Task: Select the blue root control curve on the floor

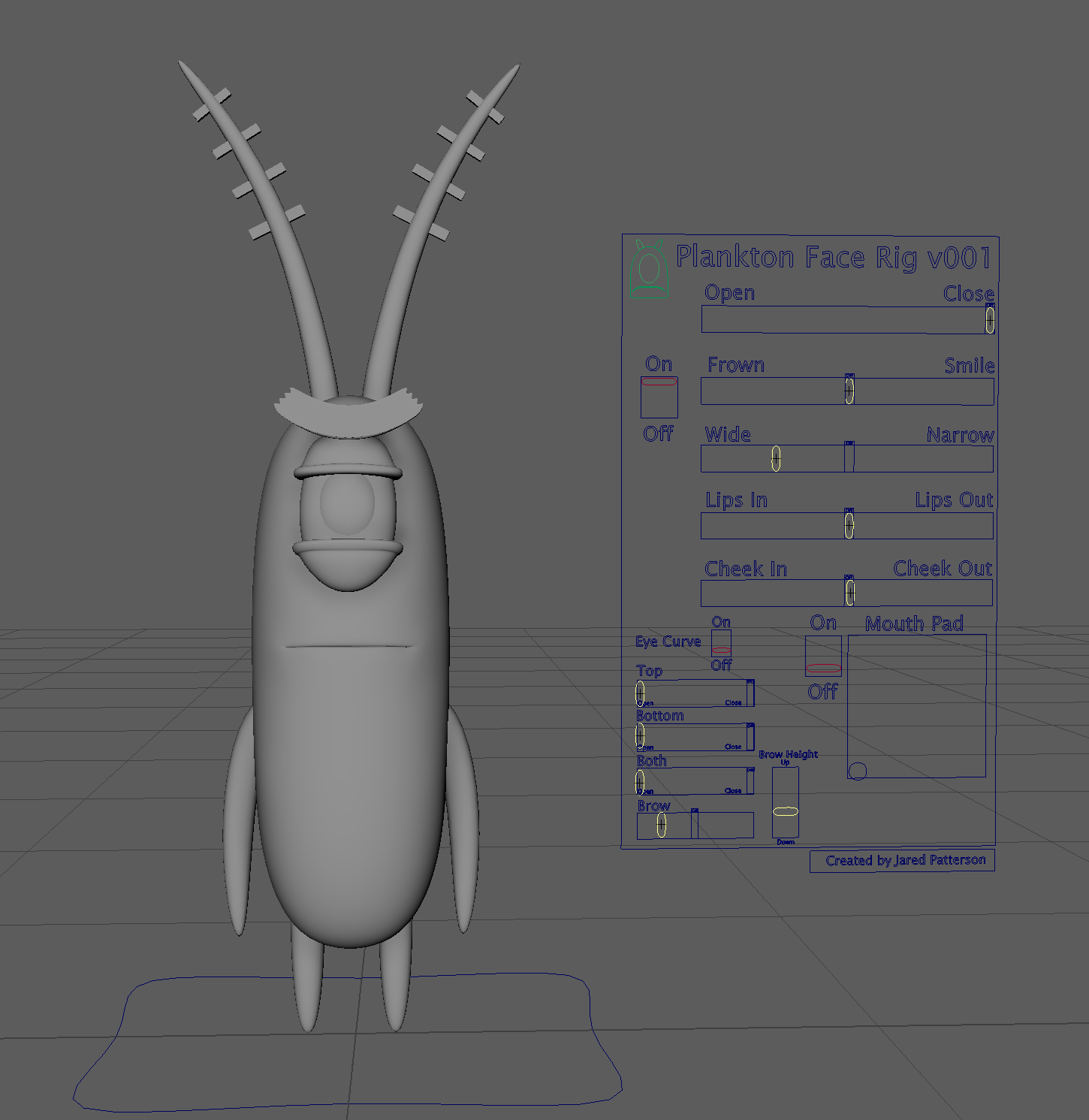Action: (348, 1043)
